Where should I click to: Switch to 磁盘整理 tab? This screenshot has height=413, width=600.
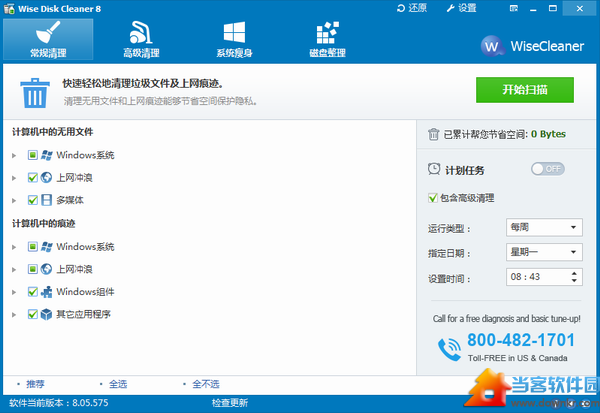tap(328, 39)
